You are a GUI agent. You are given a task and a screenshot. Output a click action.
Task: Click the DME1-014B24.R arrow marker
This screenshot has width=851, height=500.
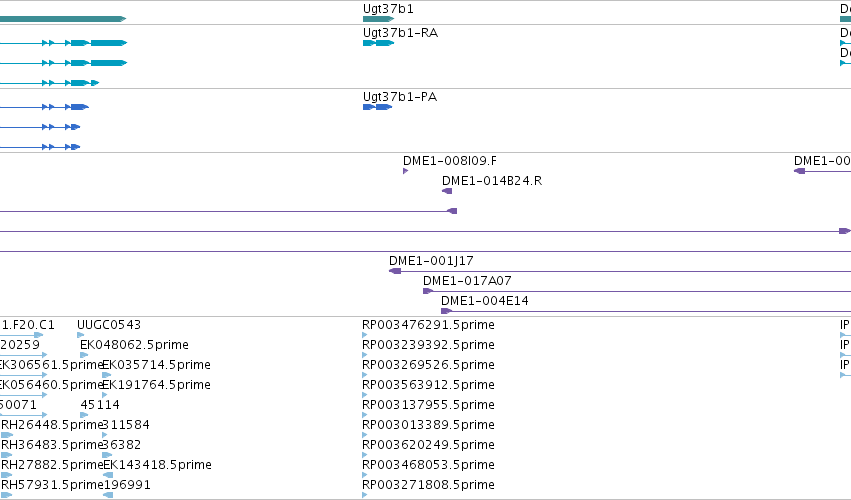tap(447, 191)
